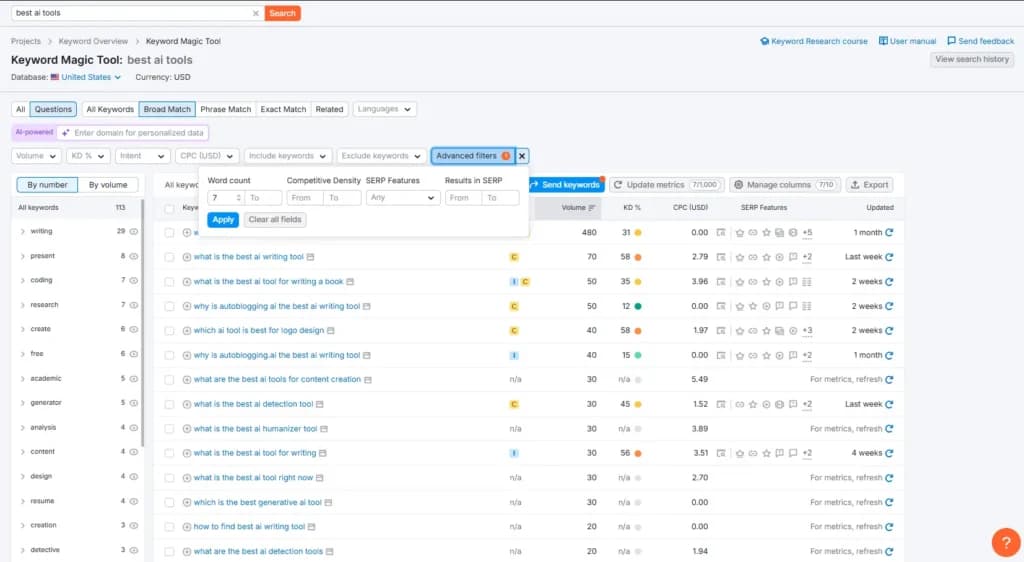Screen dimensions: 1024x562
Task: Click the Competitive Density 'From' field
Action: click(x=305, y=198)
